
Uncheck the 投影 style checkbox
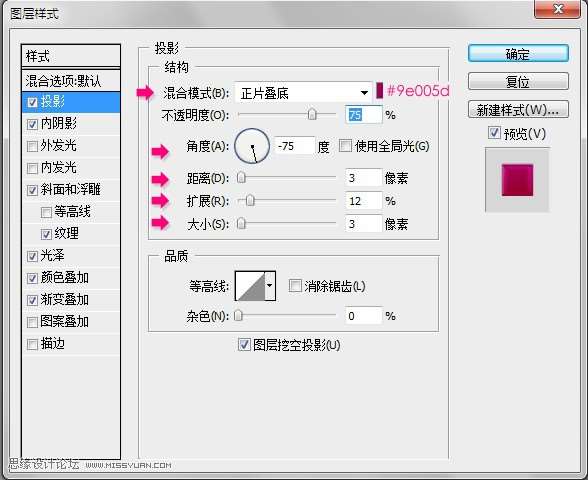click(x=33, y=102)
